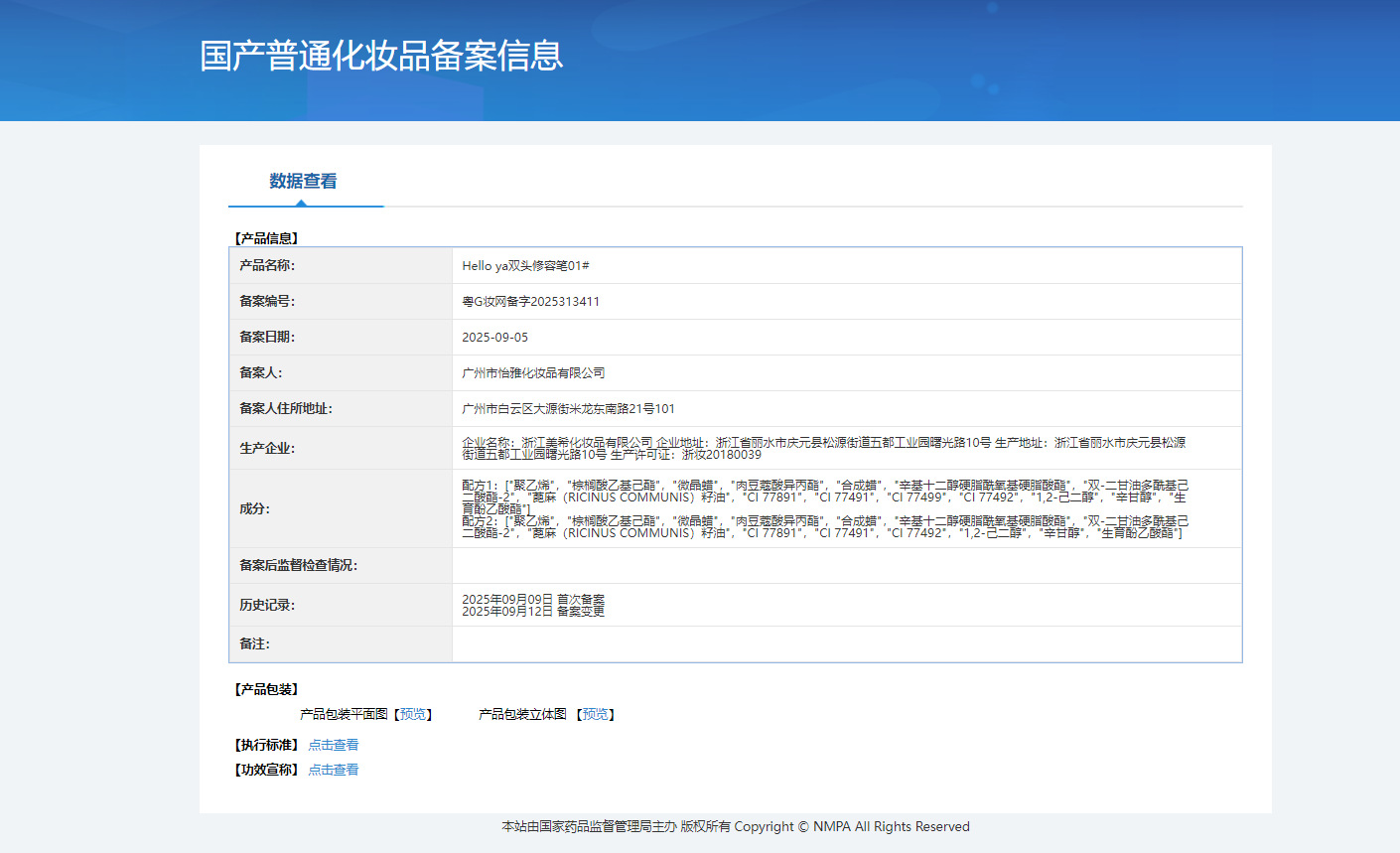1400x853 pixels.
Task: Click the 【产品包装】 section heading
Action: 266,689
